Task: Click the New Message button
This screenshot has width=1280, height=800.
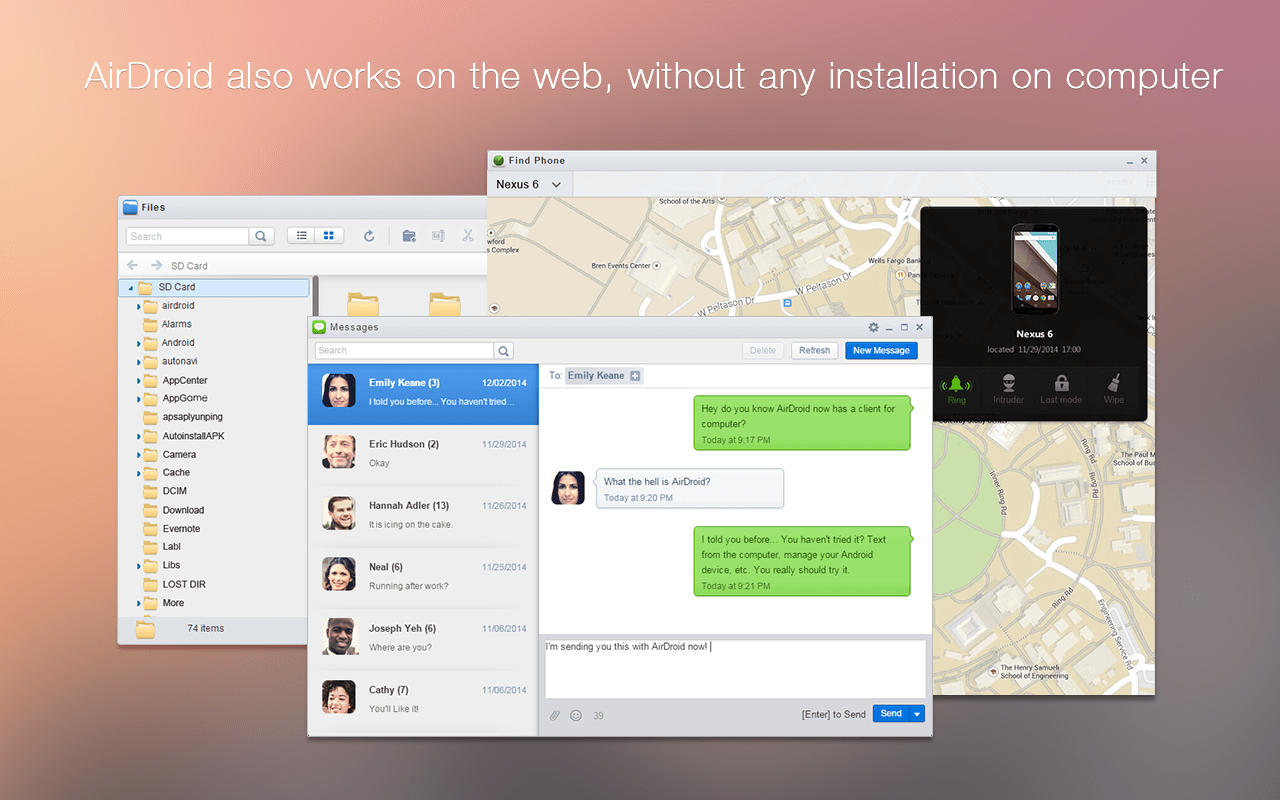Action: (881, 351)
